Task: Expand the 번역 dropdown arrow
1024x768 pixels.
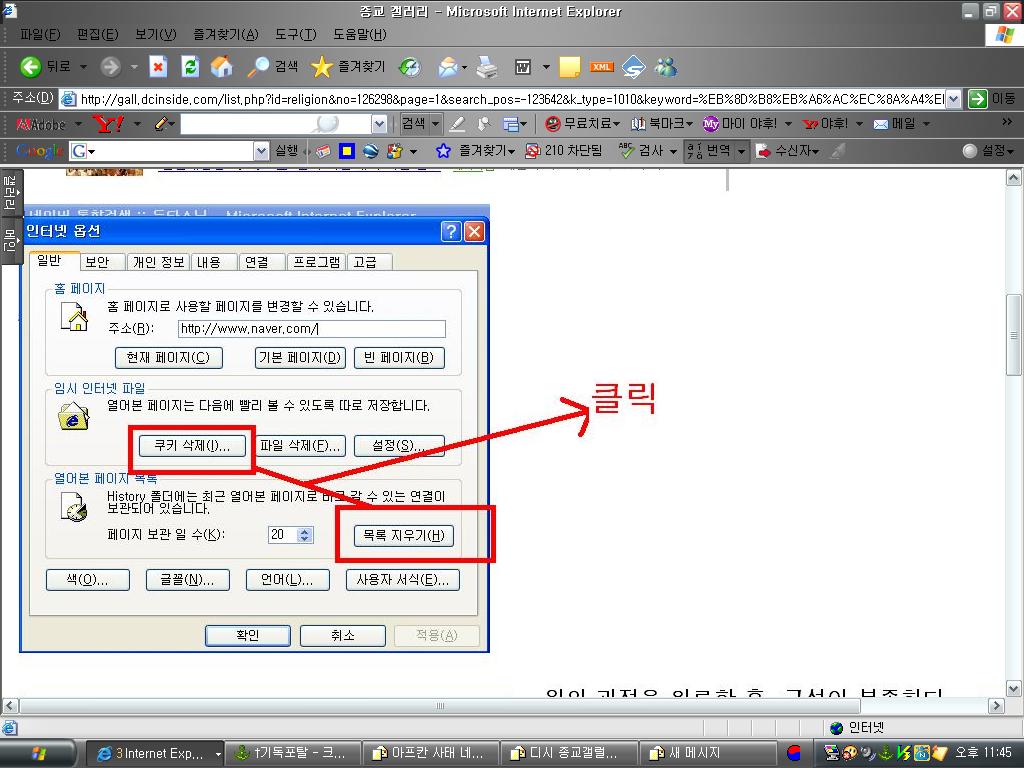Action: [741, 151]
